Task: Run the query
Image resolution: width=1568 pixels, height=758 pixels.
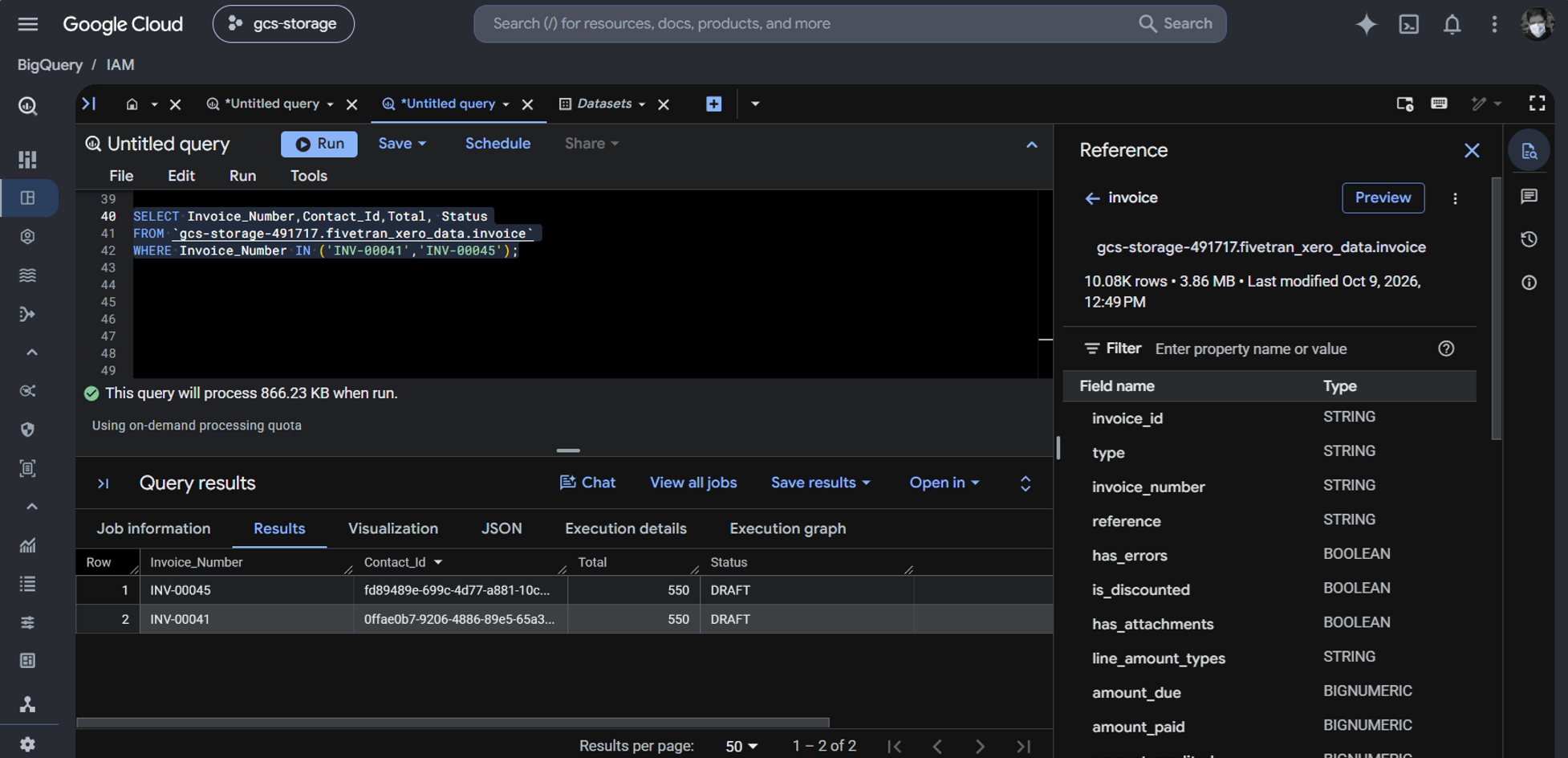Action: [x=319, y=144]
